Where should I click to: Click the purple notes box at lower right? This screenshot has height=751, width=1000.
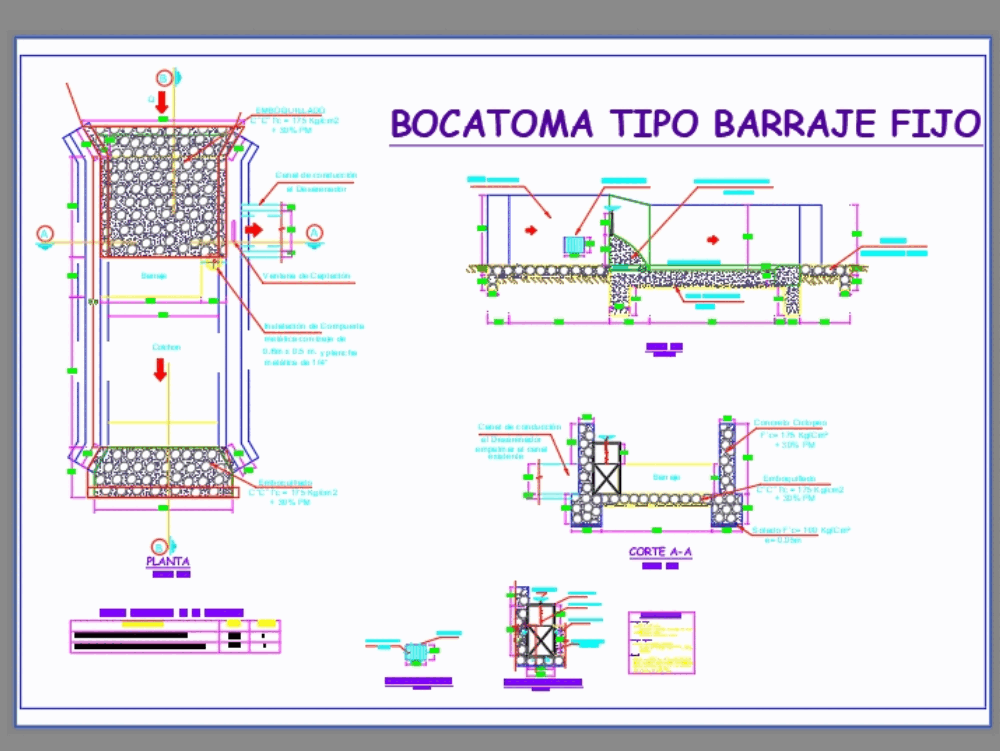tap(661, 642)
